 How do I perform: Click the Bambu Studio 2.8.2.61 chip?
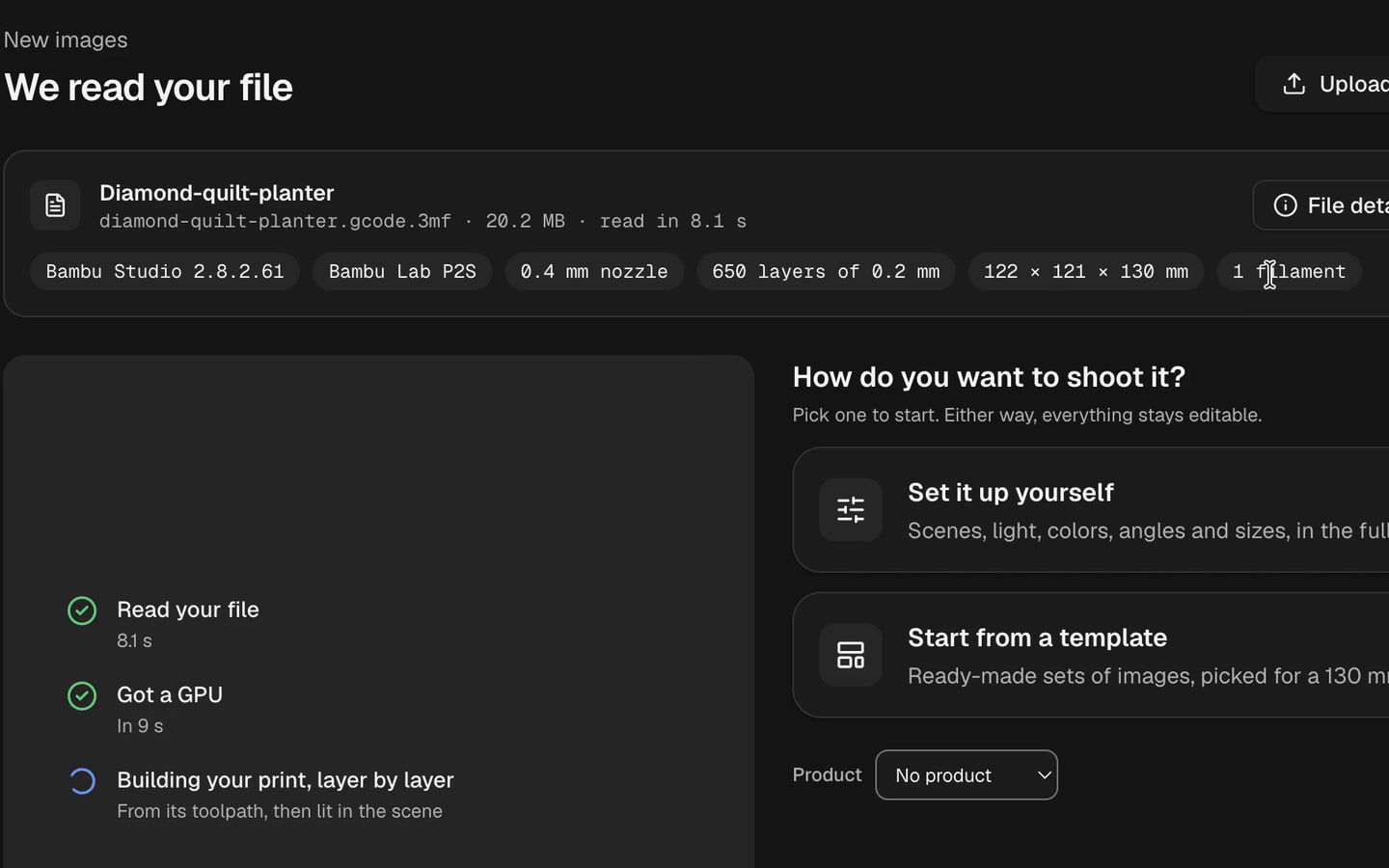pos(165,271)
